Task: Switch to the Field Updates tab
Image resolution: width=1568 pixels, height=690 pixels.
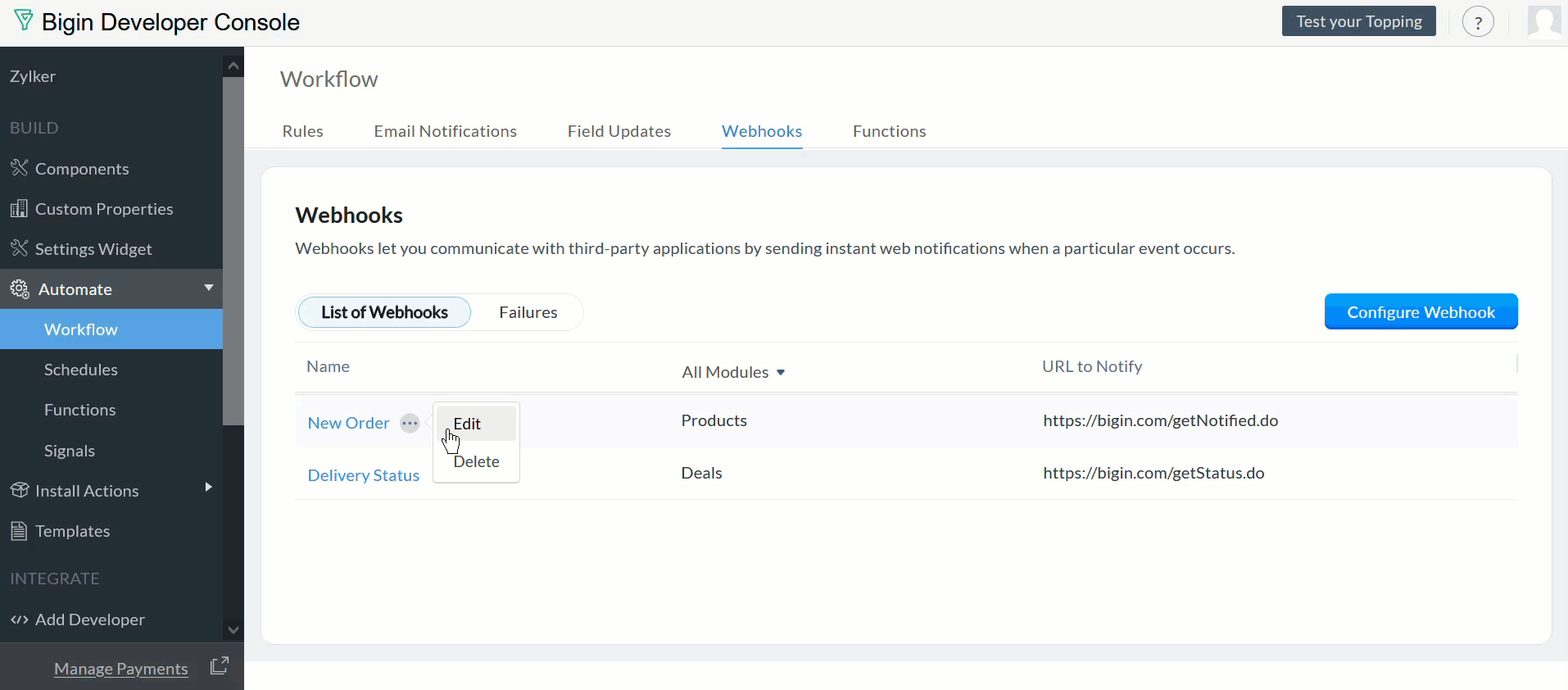Action: pos(619,131)
